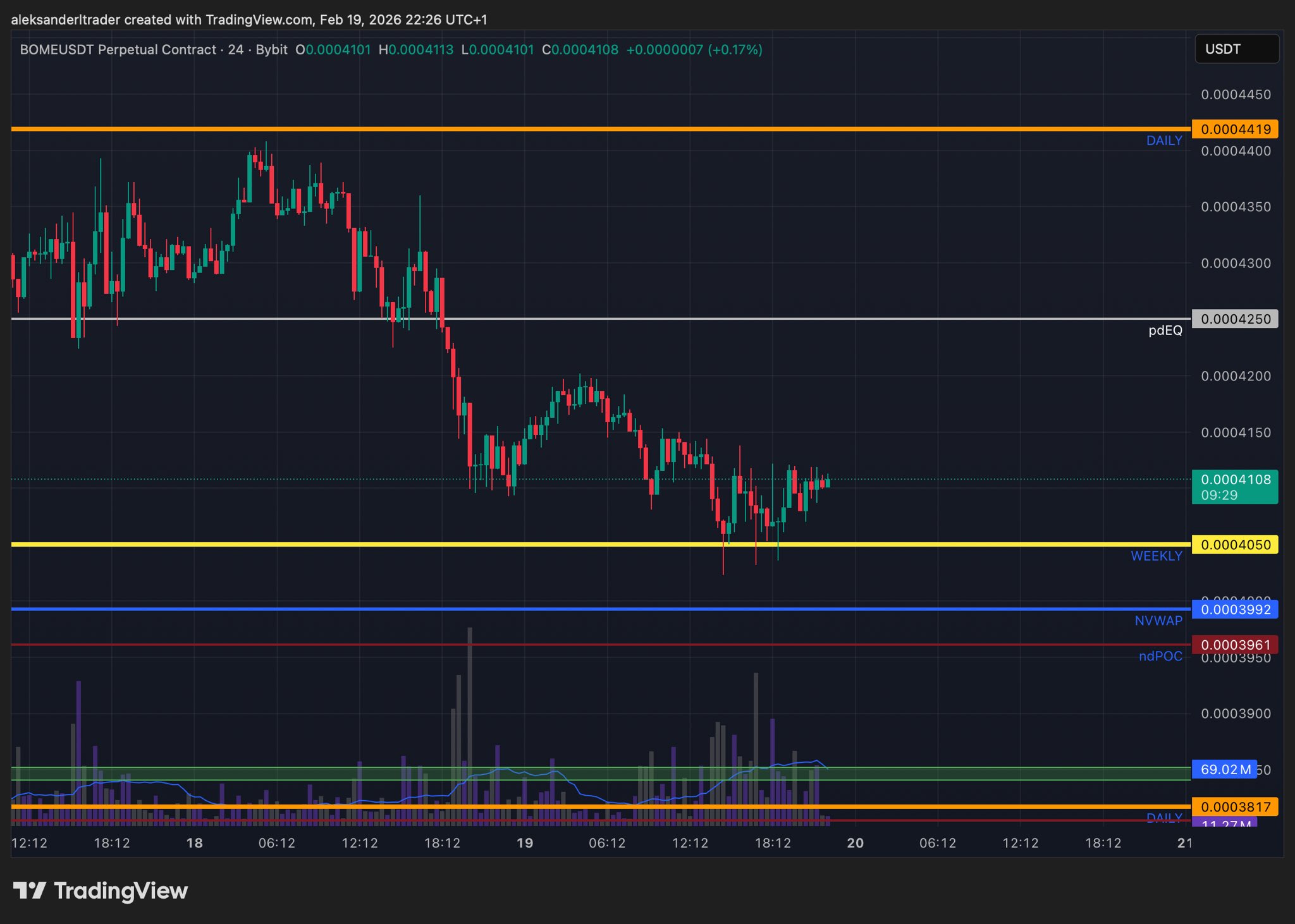Select the yellow 0.0004050 price label
The height and width of the screenshot is (924, 1295).
(1234, 545)
